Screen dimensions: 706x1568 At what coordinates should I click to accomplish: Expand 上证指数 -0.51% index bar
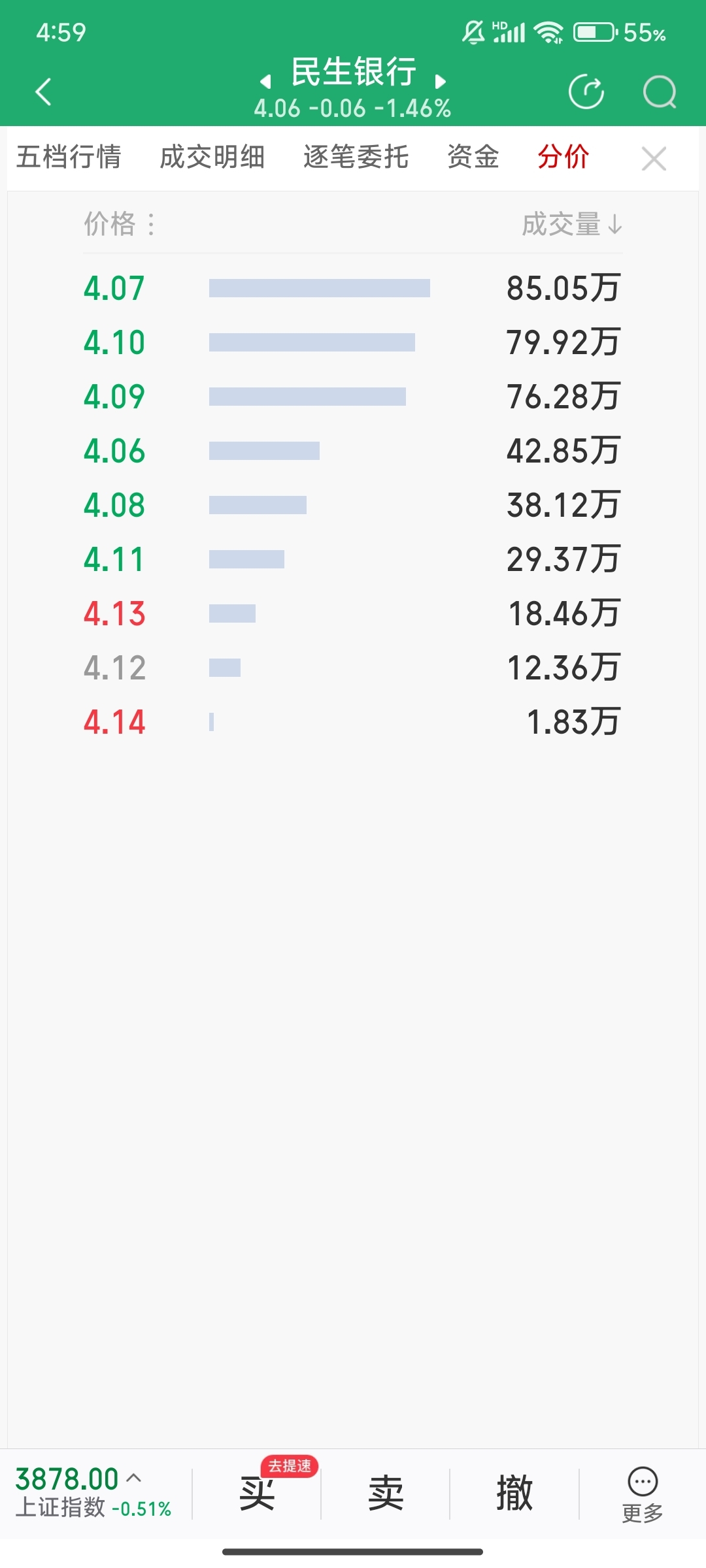tap(93, 1494)
